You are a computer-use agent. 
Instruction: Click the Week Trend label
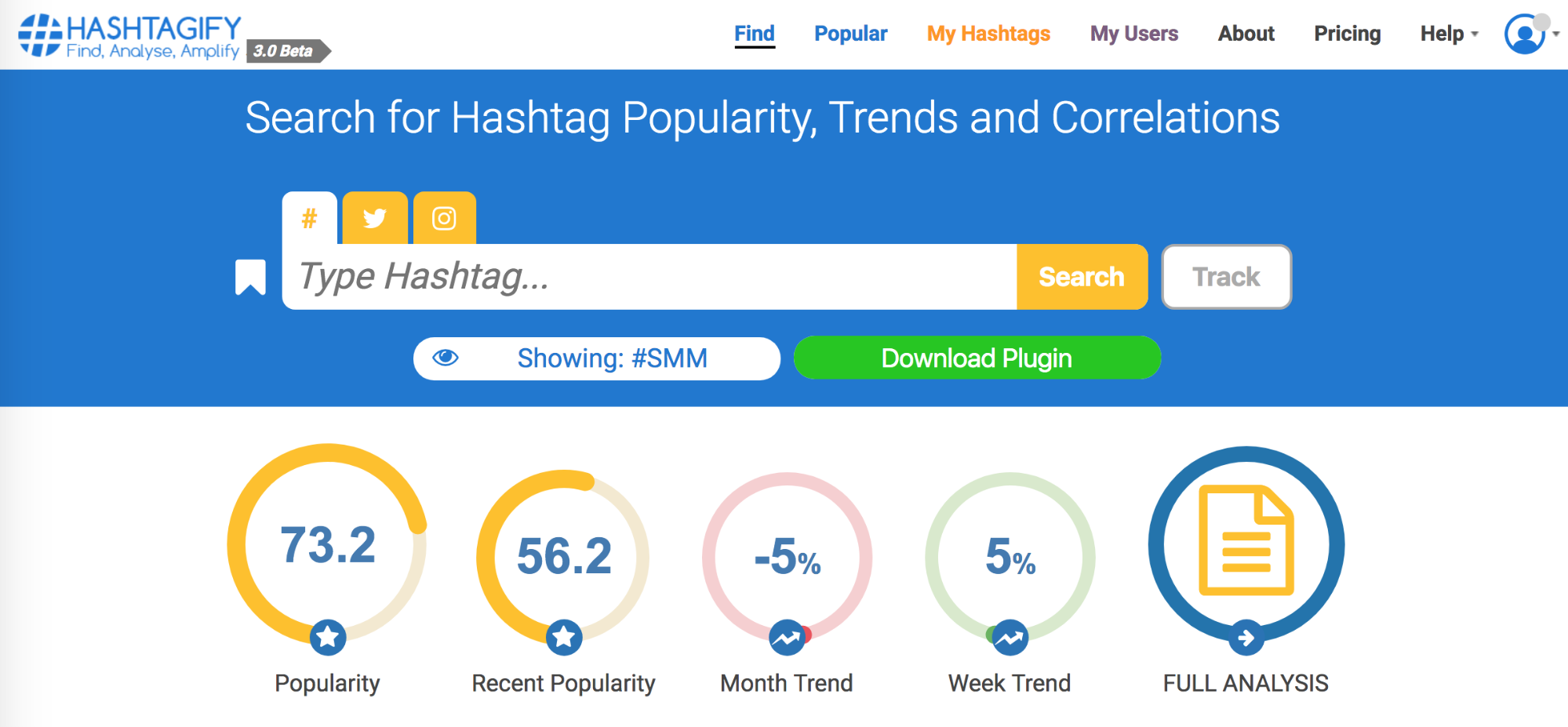coord(1010,683)
